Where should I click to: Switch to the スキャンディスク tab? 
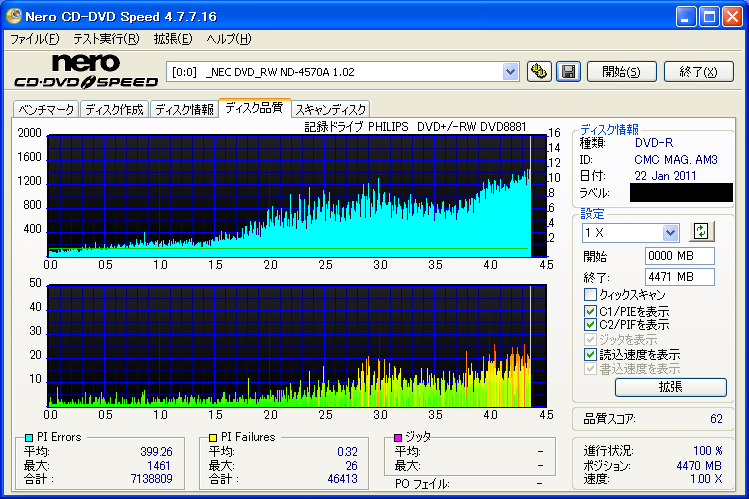point(330,109)
